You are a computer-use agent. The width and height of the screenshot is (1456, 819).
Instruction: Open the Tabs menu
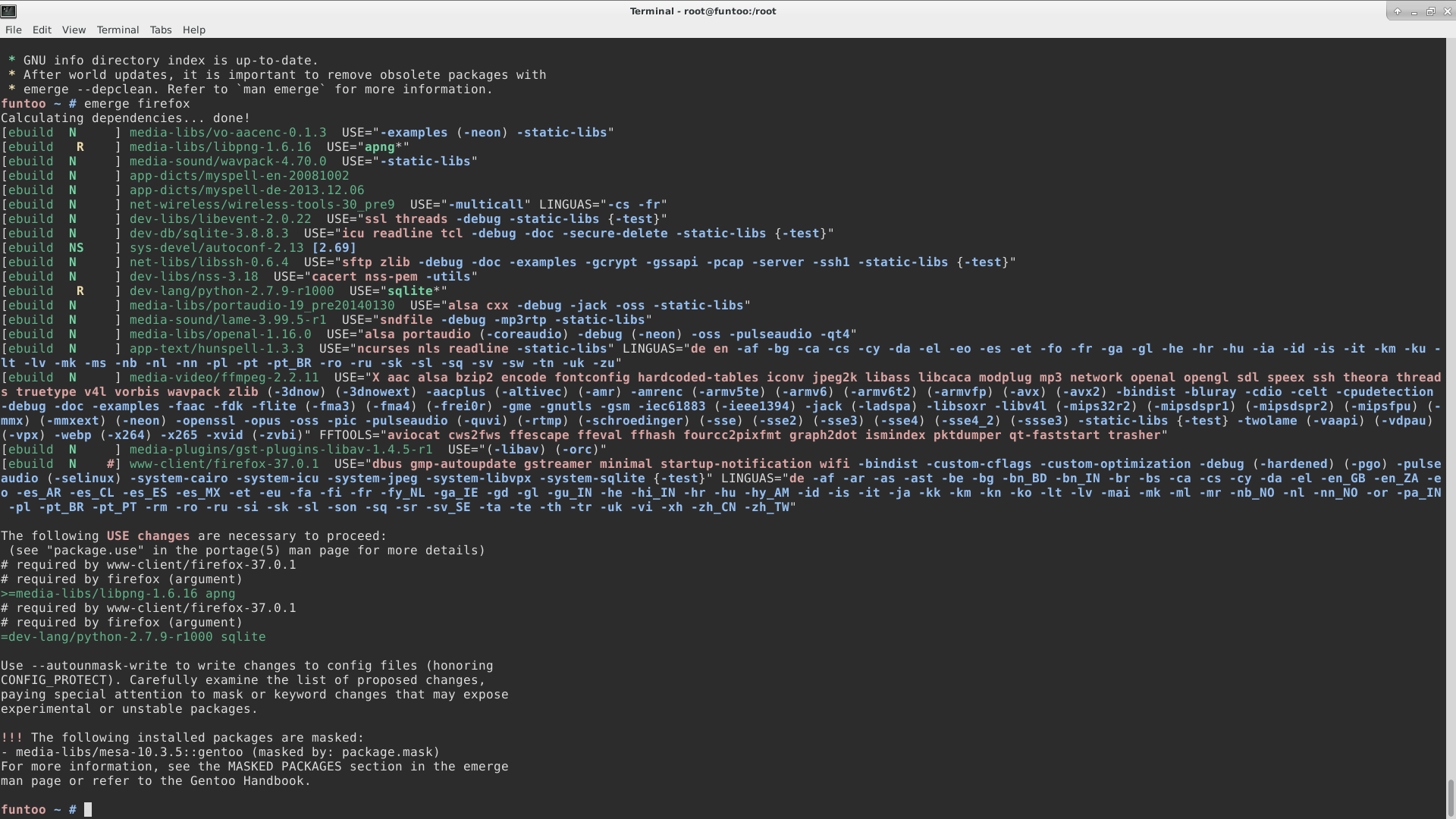pyautogui.click(x=161, y=30)
